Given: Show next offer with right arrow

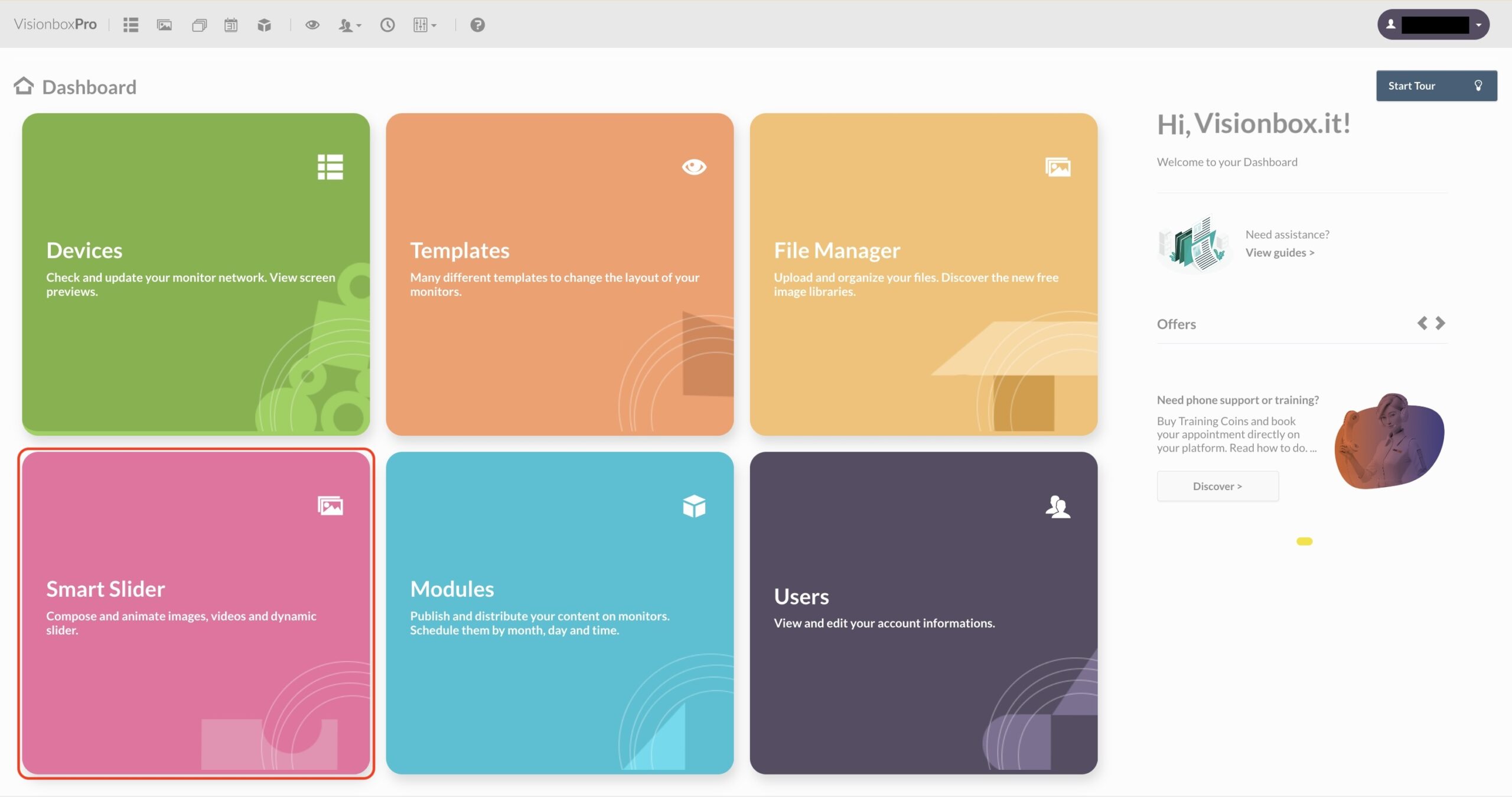Looking at the screenshot, I should click(x=1441, y=323).
